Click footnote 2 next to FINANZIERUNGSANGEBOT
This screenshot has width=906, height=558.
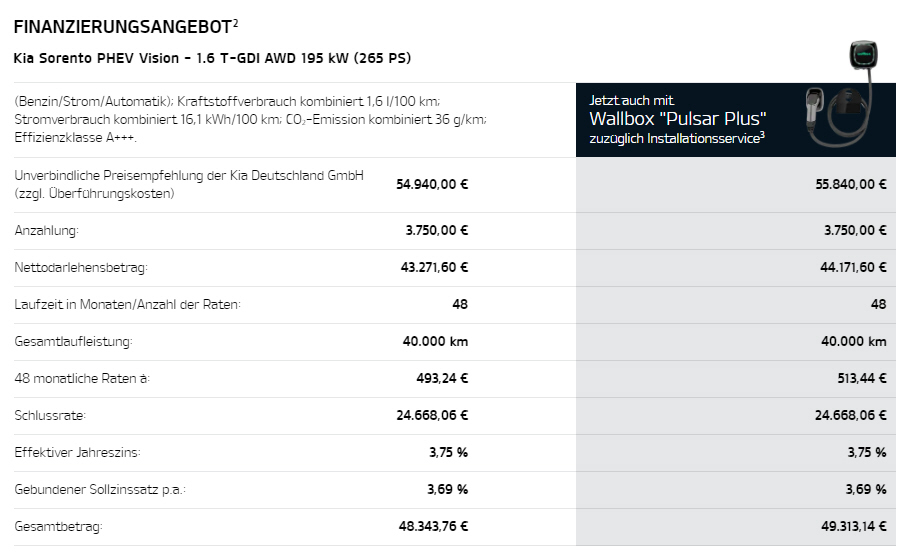click(x=236, y=23)
